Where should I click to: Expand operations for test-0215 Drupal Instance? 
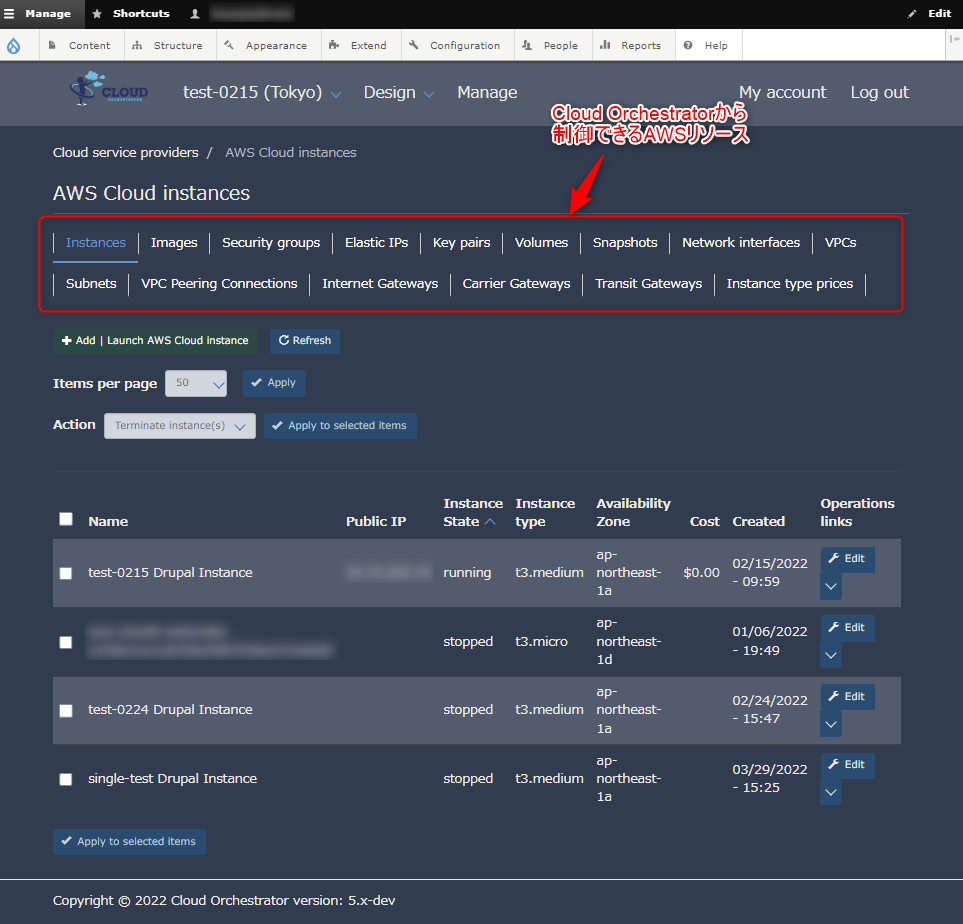[831, 587]
